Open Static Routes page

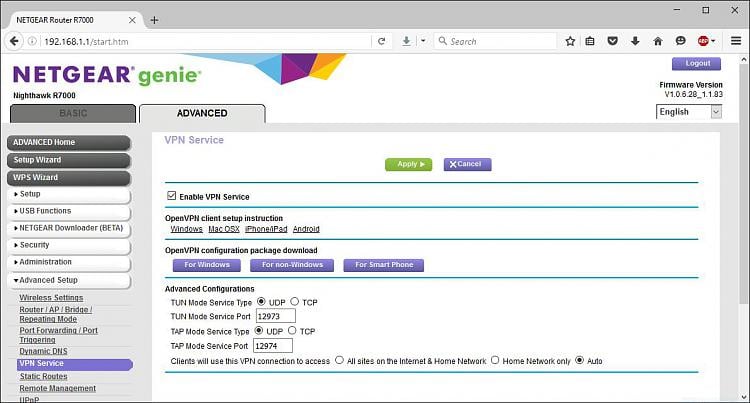click(43, 377)
